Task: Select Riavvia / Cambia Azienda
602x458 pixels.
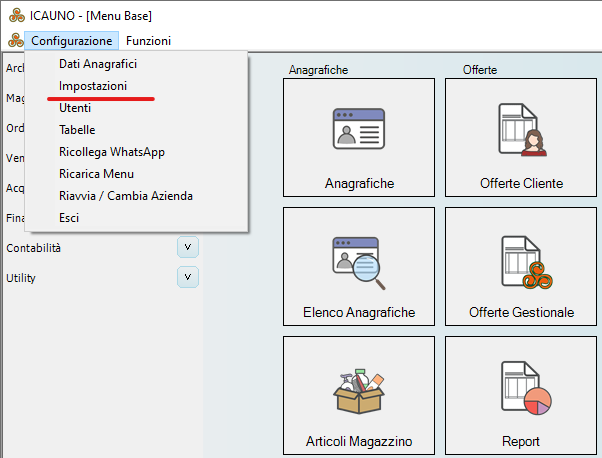Action: pos(126,196)
